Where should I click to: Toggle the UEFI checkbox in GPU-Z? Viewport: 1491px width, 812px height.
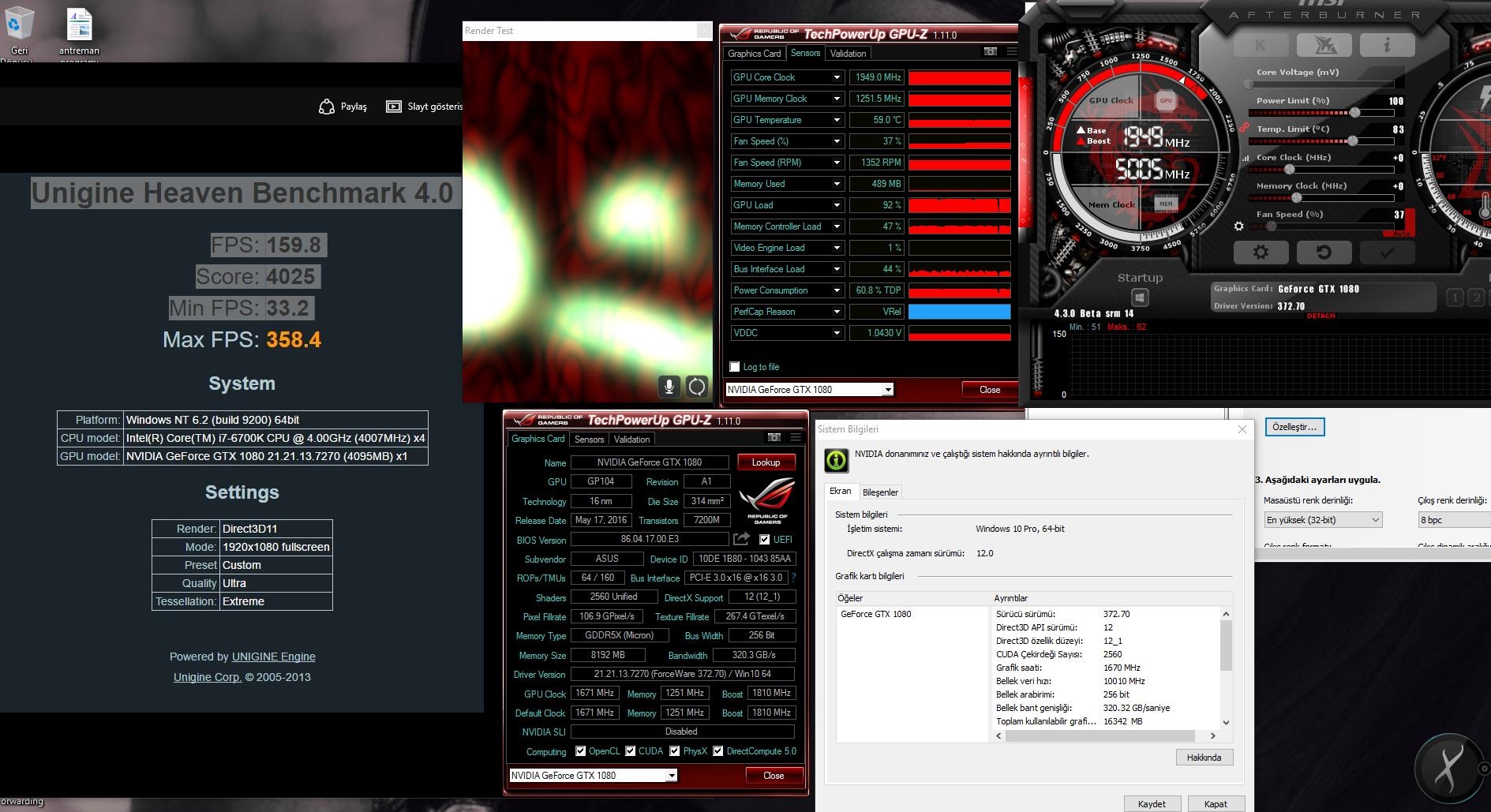(x=764, y=540)
